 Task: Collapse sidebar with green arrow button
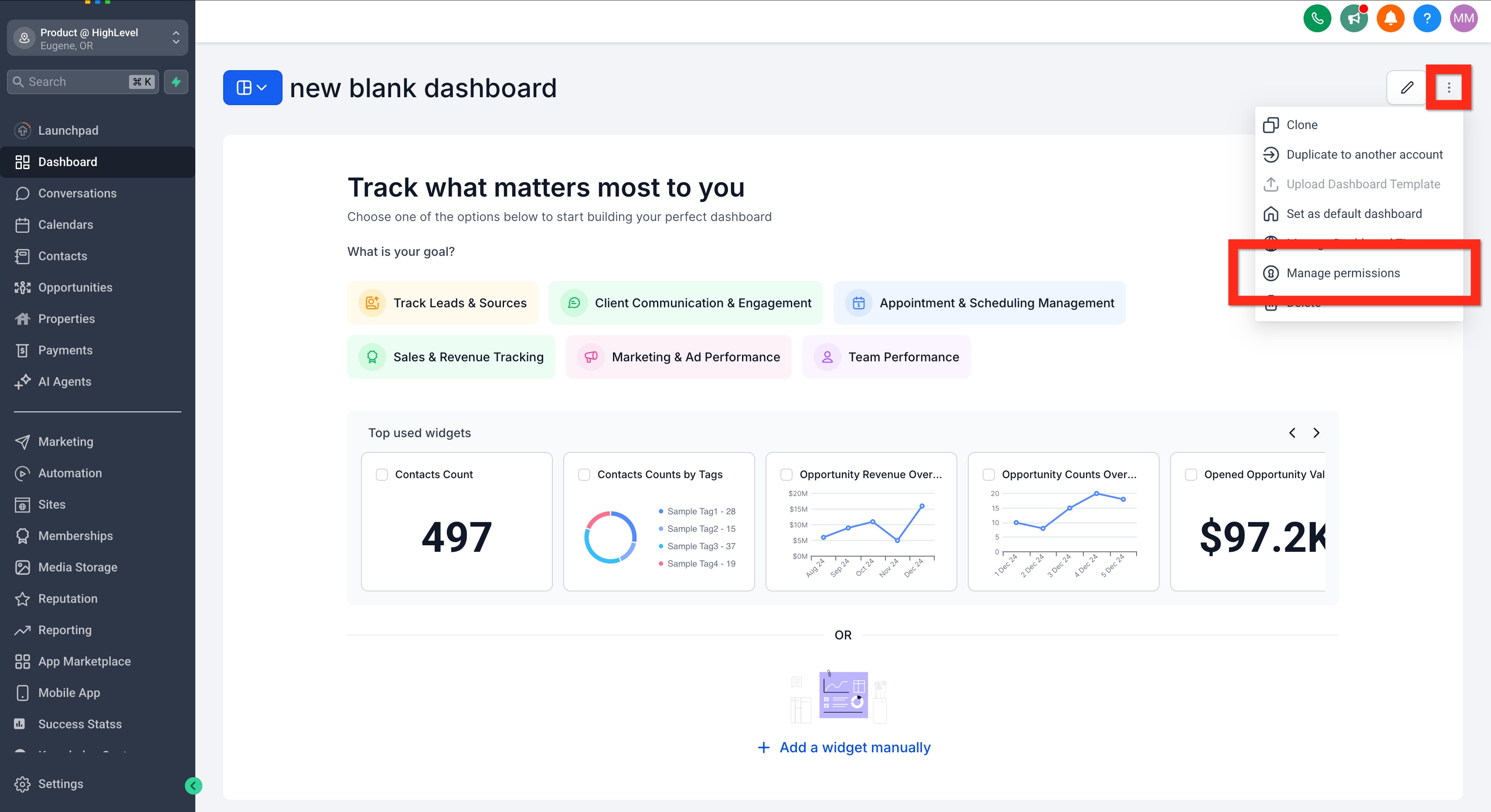[193, 785]
